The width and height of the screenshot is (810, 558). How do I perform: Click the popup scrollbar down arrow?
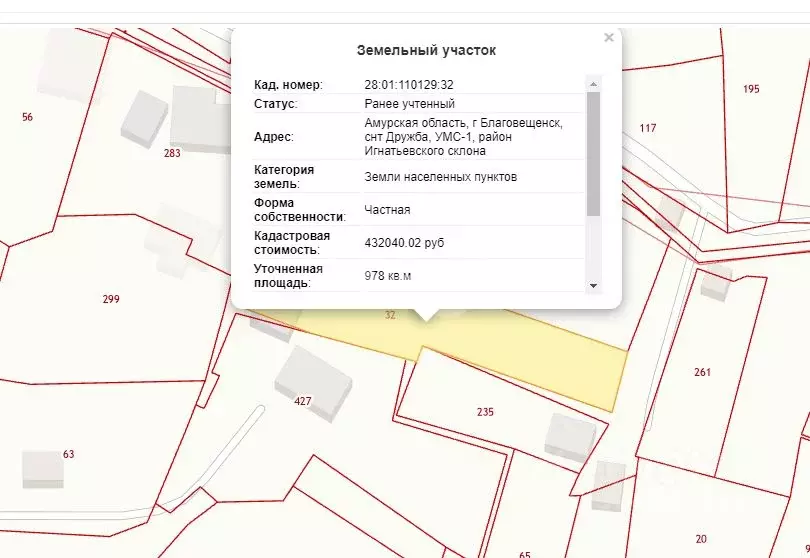[593, 285]
